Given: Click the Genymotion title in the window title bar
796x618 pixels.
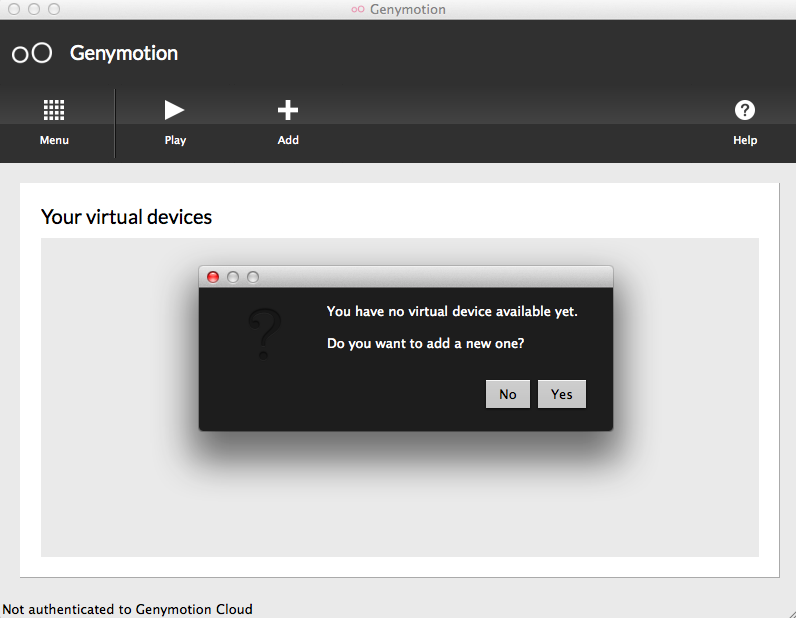Looking at the screenshot, I should pos(408,9).
